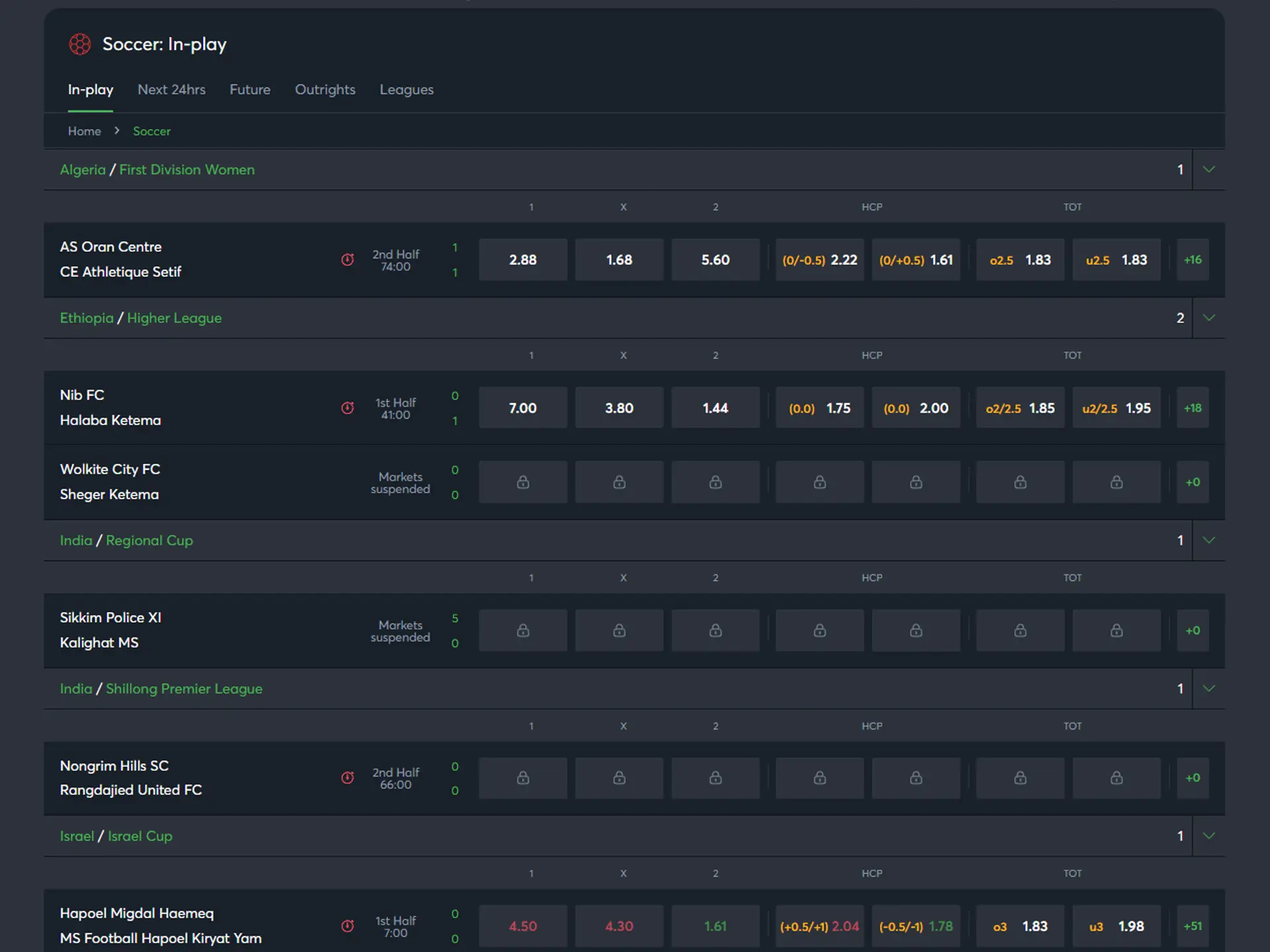Click the stopwatch icon for Hapoel Migdal Haemeq match
This screenshot has width=1270, height=952.
click(x=347, y=926)
